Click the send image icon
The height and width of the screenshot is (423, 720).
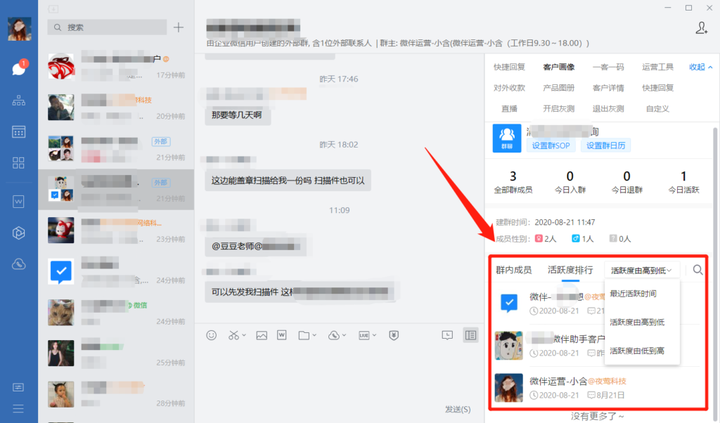[262, 335]
